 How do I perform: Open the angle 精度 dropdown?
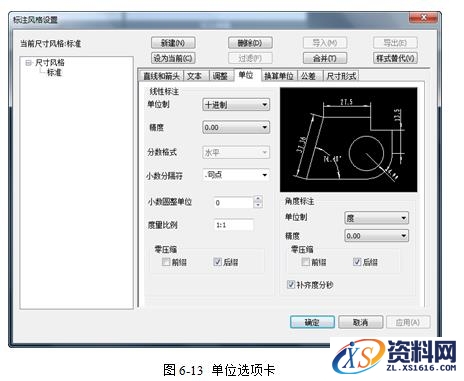(376, 236)
